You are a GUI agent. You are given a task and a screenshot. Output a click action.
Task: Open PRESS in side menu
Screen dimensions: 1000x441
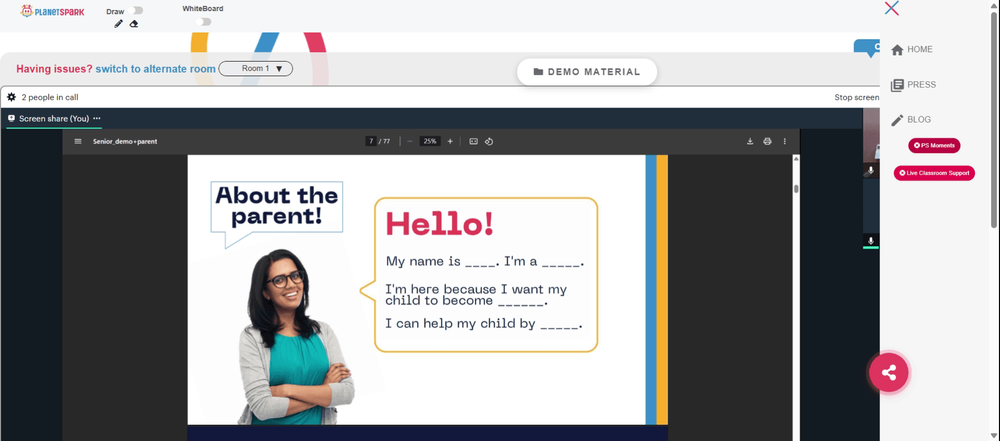(913, 84)
